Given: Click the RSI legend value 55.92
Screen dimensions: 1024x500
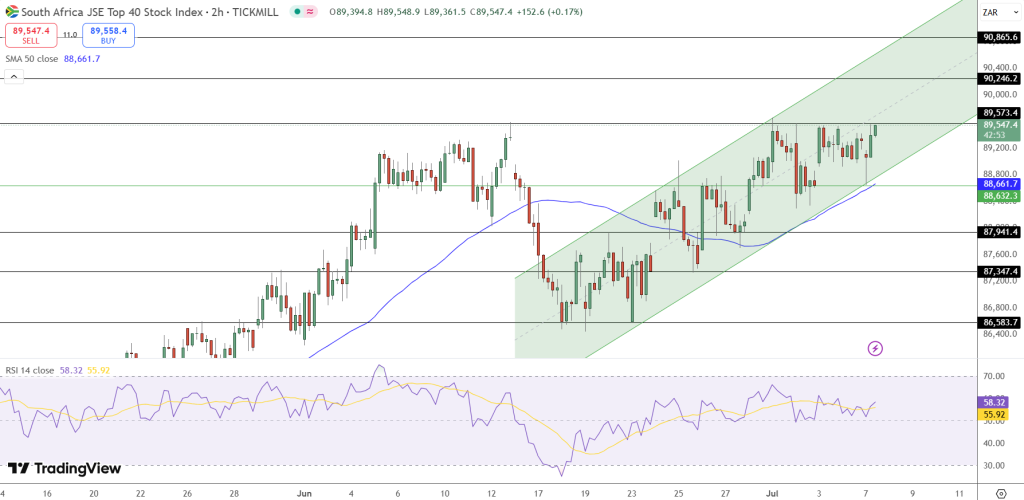Looking at the screenshot, I should pyautogui.click(x=99, y=370).
